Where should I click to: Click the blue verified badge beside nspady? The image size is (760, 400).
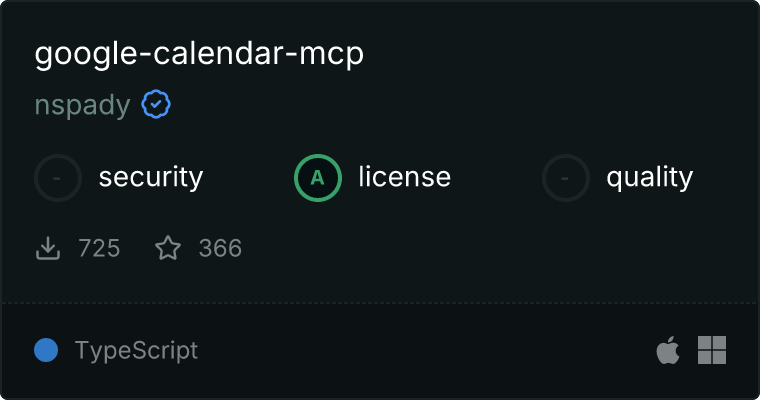[x=156, y=104]
